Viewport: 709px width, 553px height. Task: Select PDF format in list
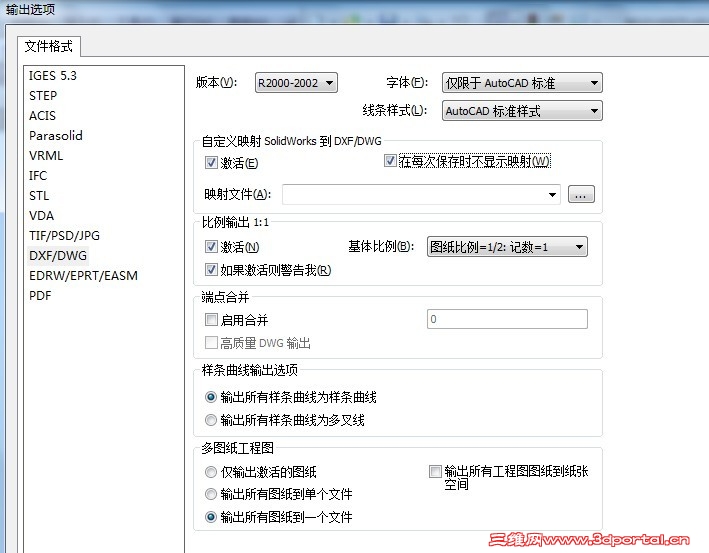40,296
